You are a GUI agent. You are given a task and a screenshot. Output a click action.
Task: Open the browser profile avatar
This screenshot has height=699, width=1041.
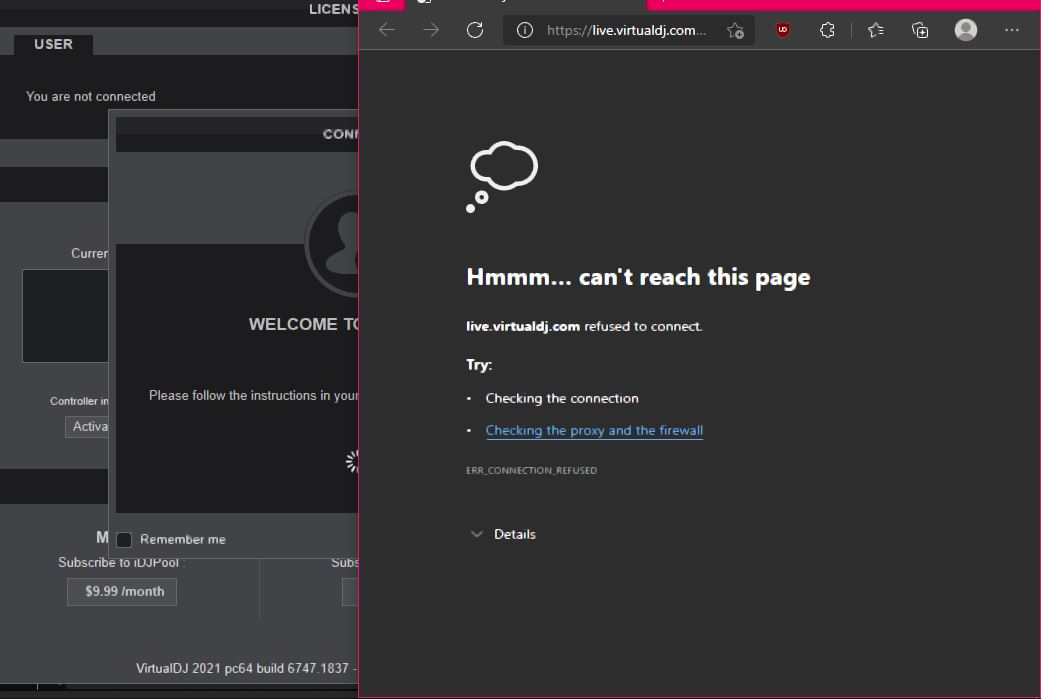[x=965, y=30]
